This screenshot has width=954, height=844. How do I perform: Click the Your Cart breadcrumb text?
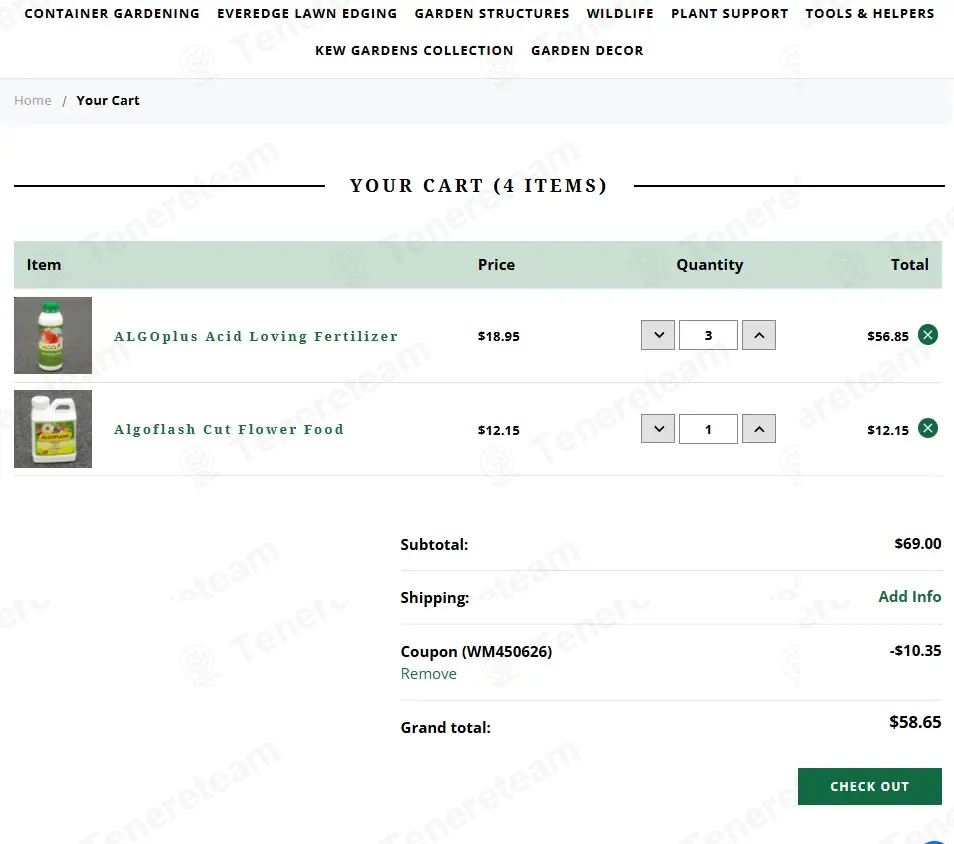point(108,100)
